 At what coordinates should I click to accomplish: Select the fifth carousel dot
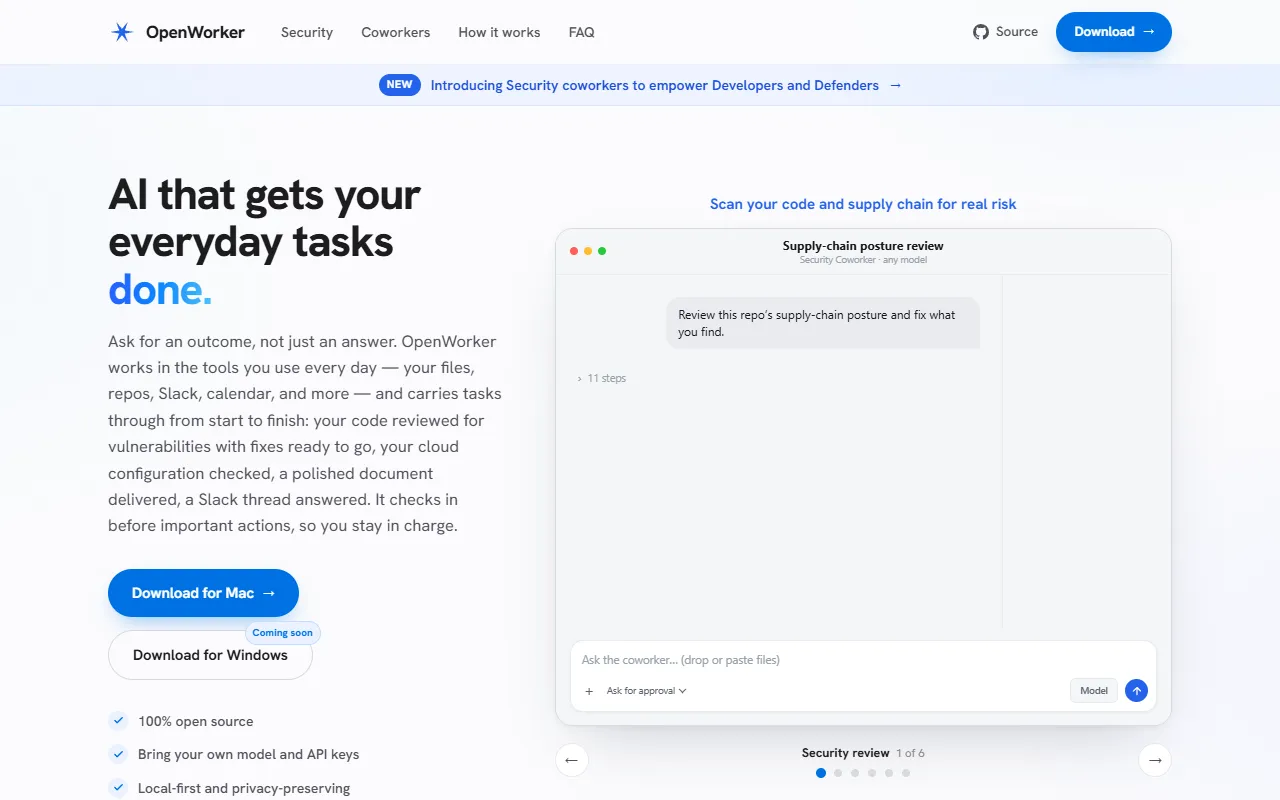(x=889, y=773)
